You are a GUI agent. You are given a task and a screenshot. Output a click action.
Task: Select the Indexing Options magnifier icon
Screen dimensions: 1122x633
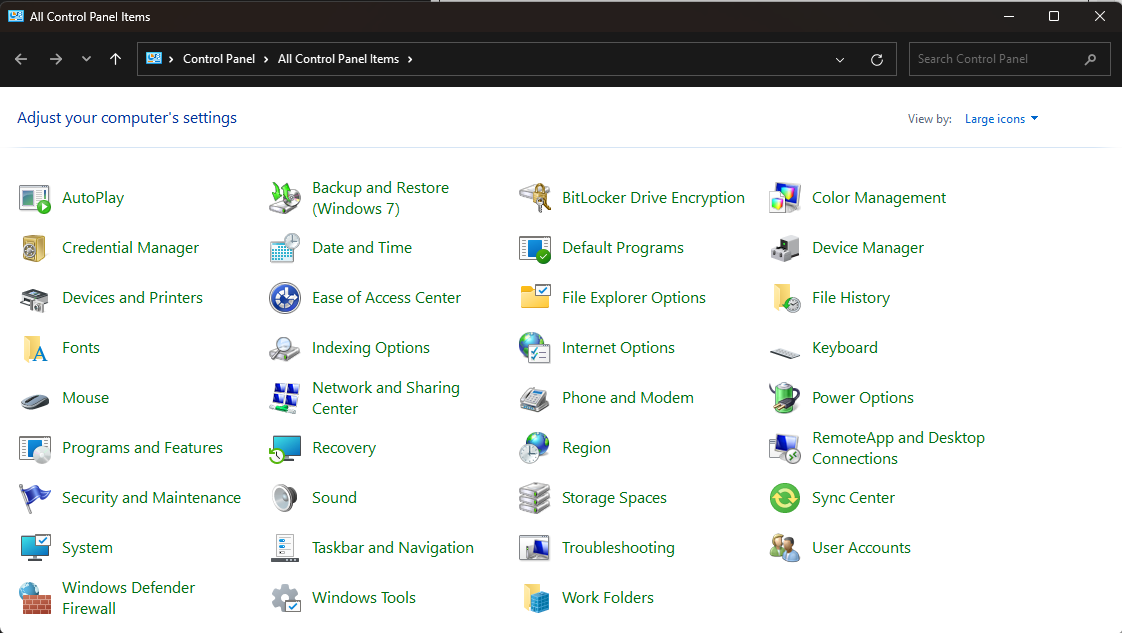pos(285,348)
